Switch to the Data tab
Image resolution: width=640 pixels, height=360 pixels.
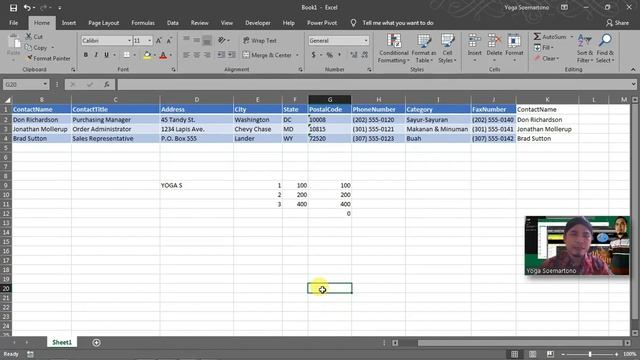[173, 23]
